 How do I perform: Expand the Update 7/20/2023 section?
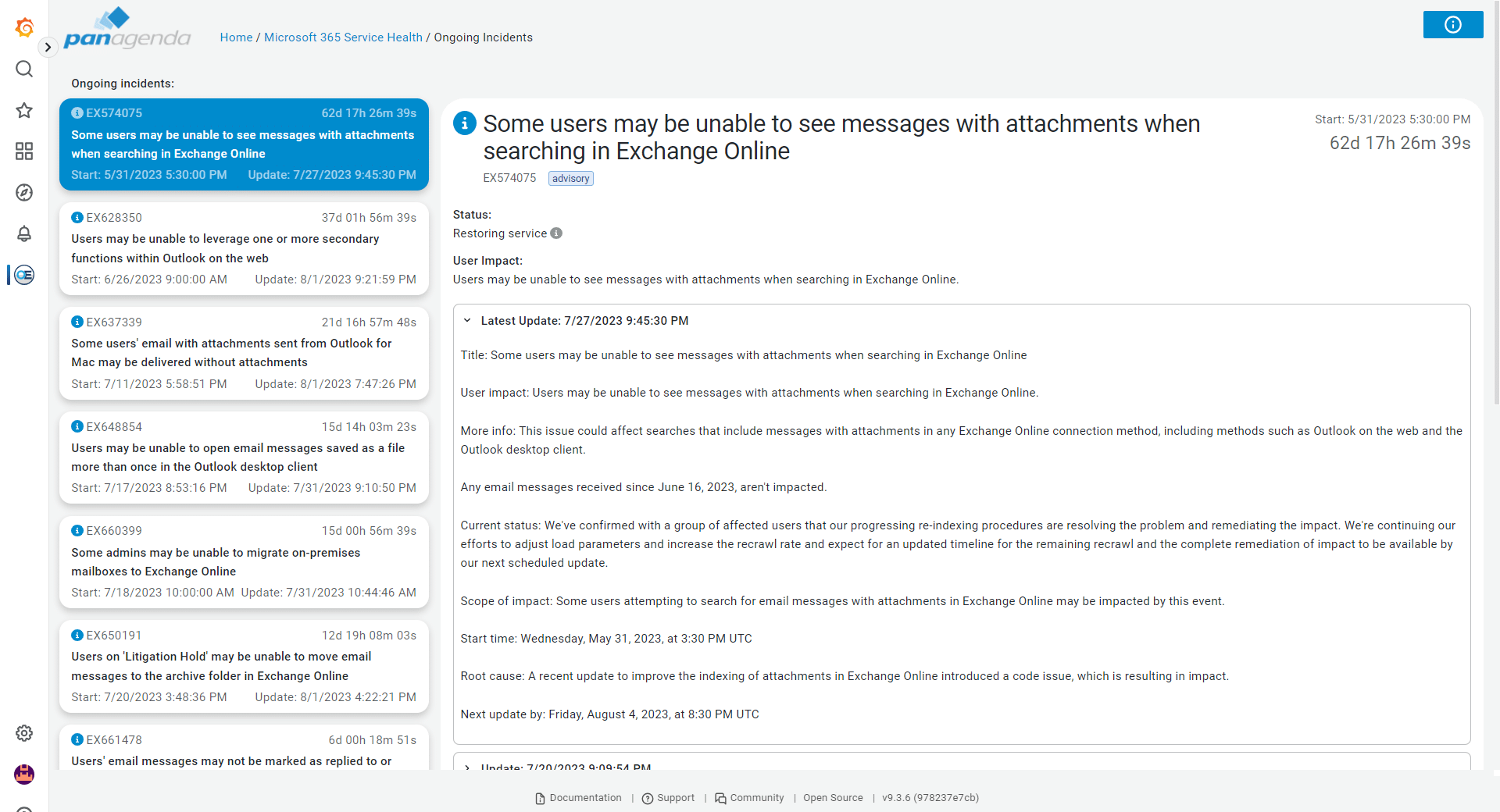pyautogui.click(x=467, y=767)
